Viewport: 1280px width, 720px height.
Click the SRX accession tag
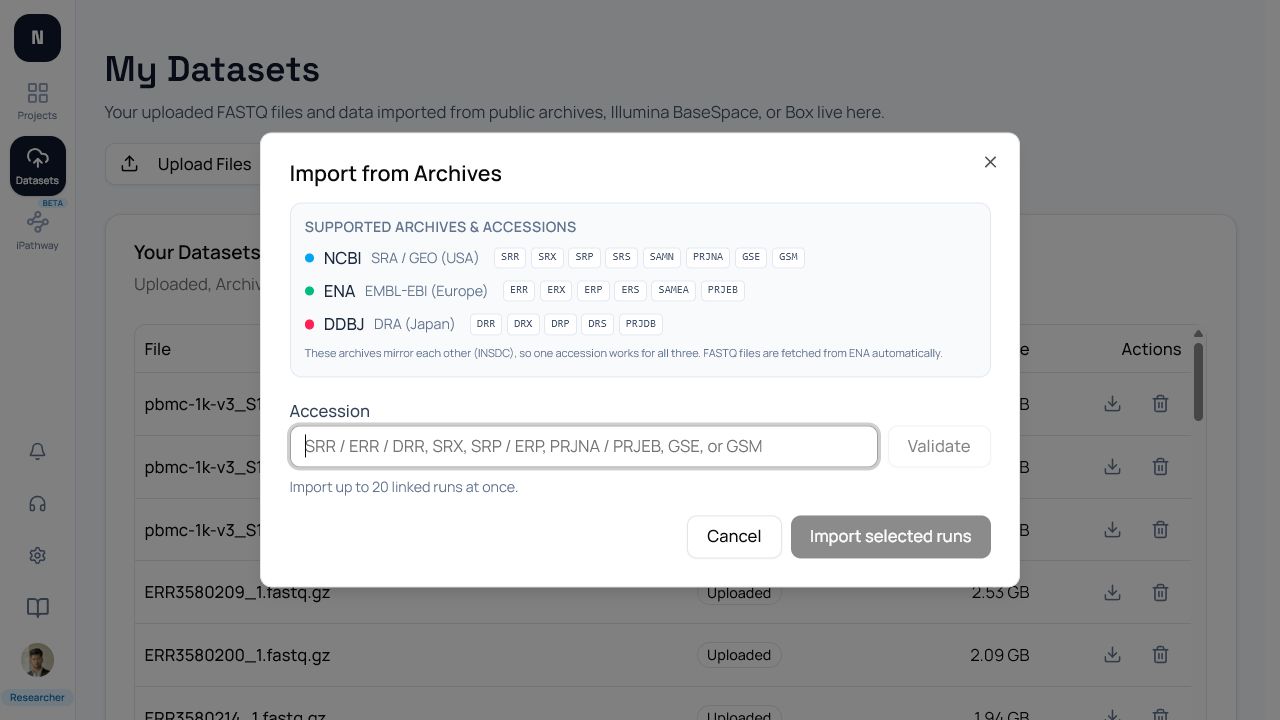(x=547, y=257)
